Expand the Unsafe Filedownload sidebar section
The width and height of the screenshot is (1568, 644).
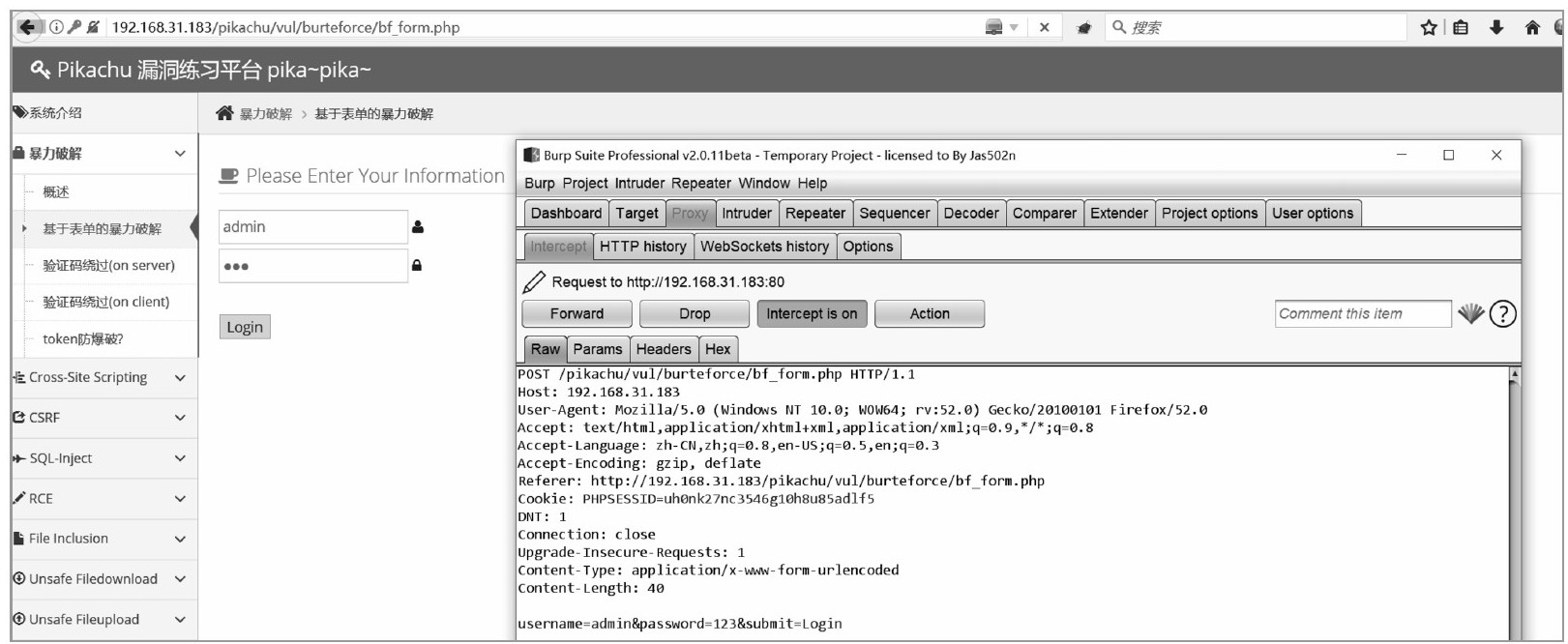[180, 579]
